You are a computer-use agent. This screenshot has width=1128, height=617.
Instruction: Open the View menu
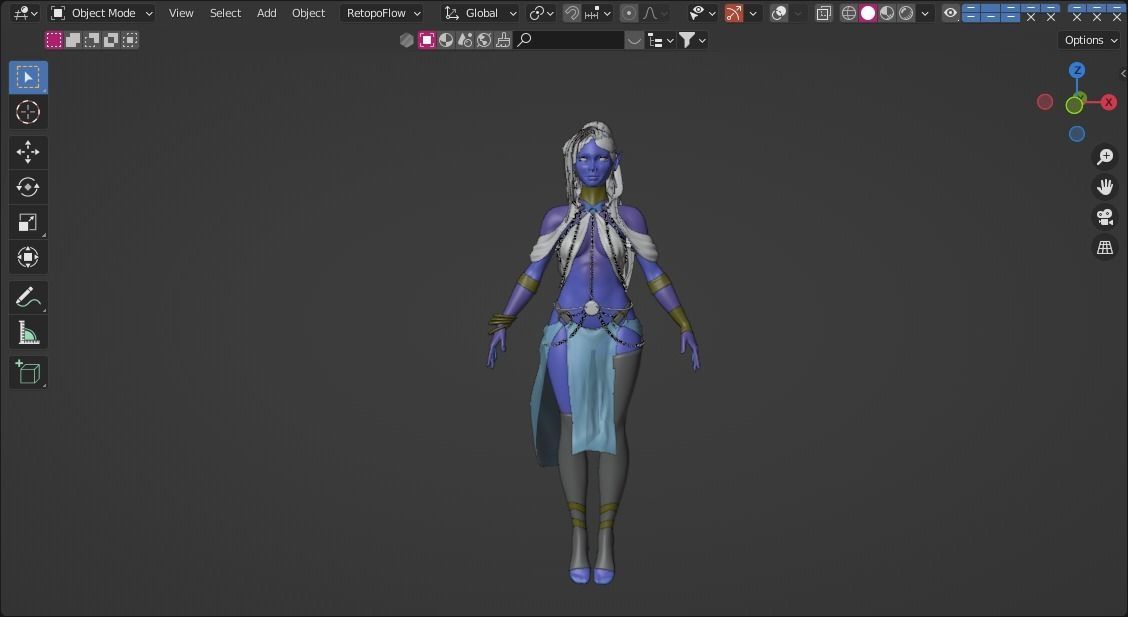pos(181,13)
